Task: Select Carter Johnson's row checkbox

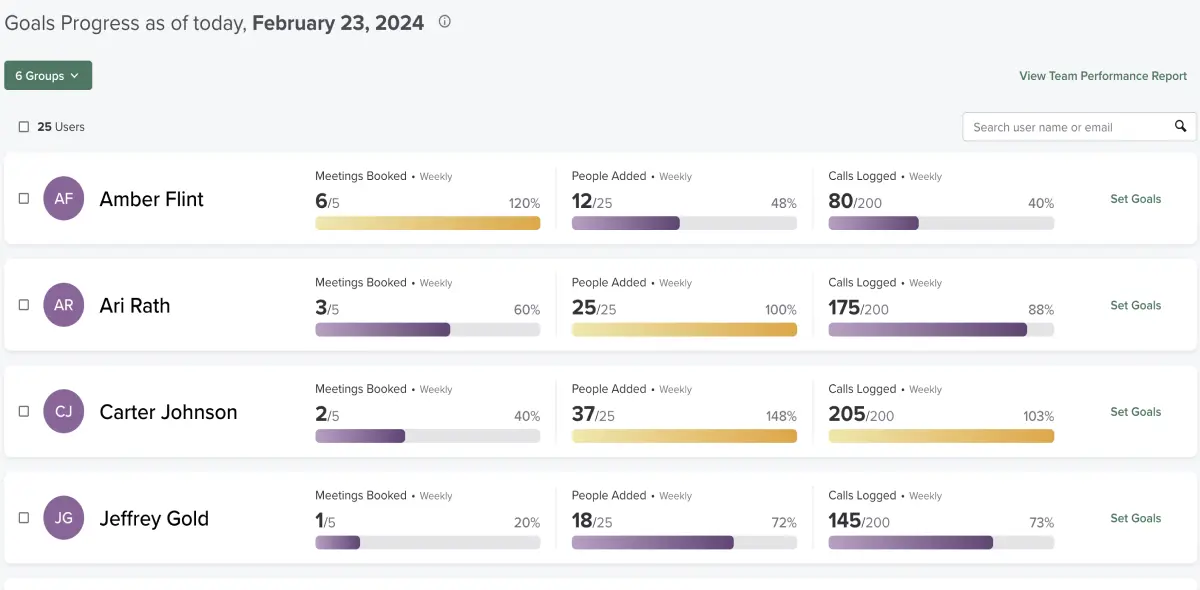Action: pos(24,411)
